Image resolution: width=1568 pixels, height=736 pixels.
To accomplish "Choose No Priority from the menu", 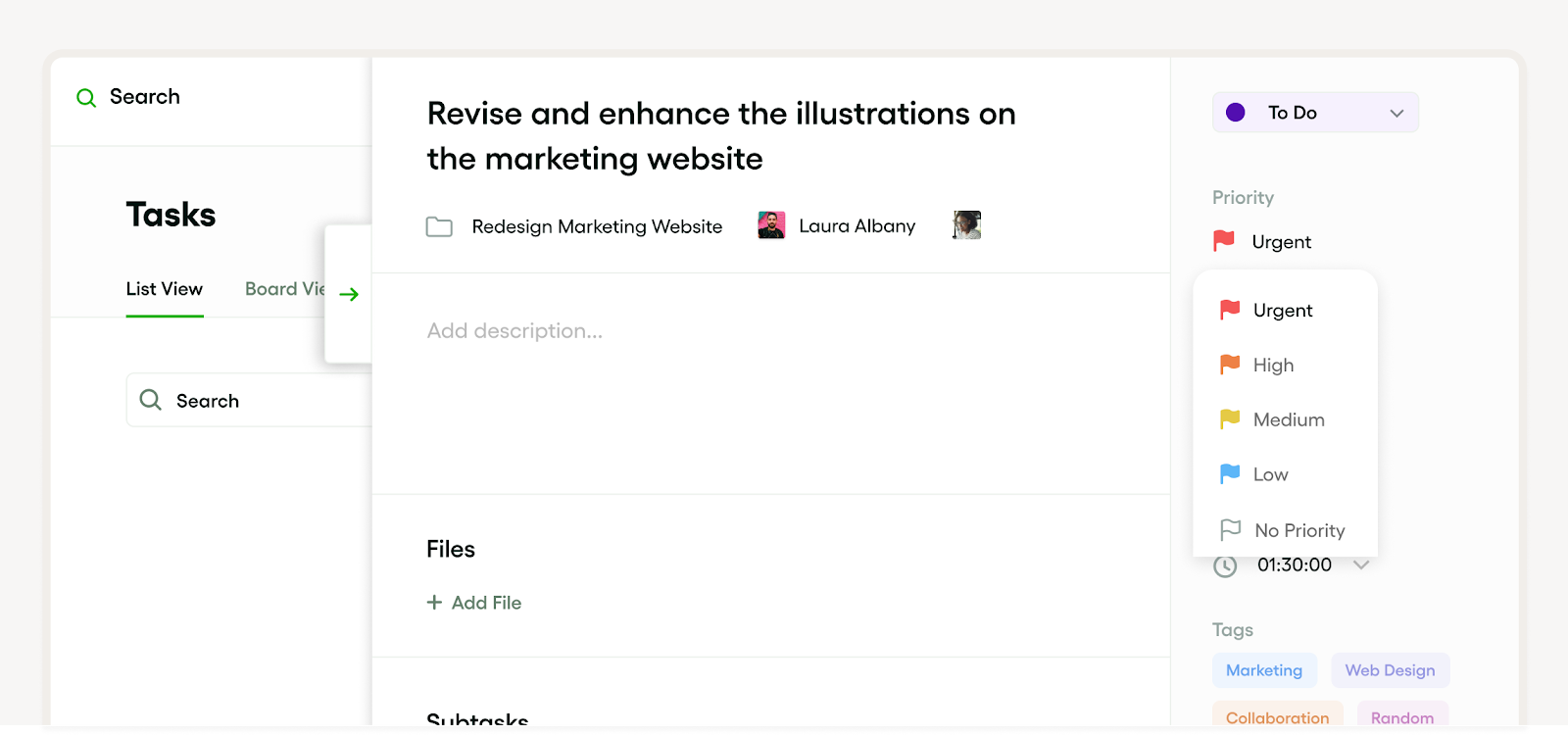I will coord(1285,530).
